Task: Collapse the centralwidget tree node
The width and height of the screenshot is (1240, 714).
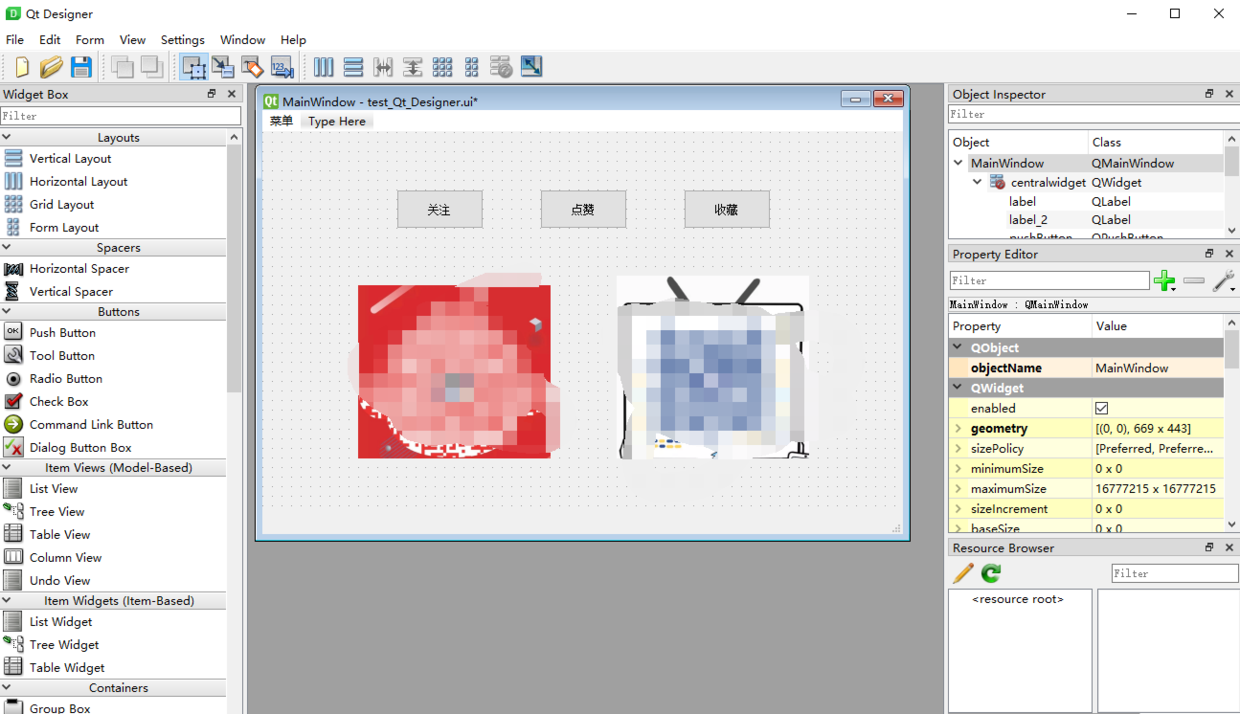Action: pos(978,182)
